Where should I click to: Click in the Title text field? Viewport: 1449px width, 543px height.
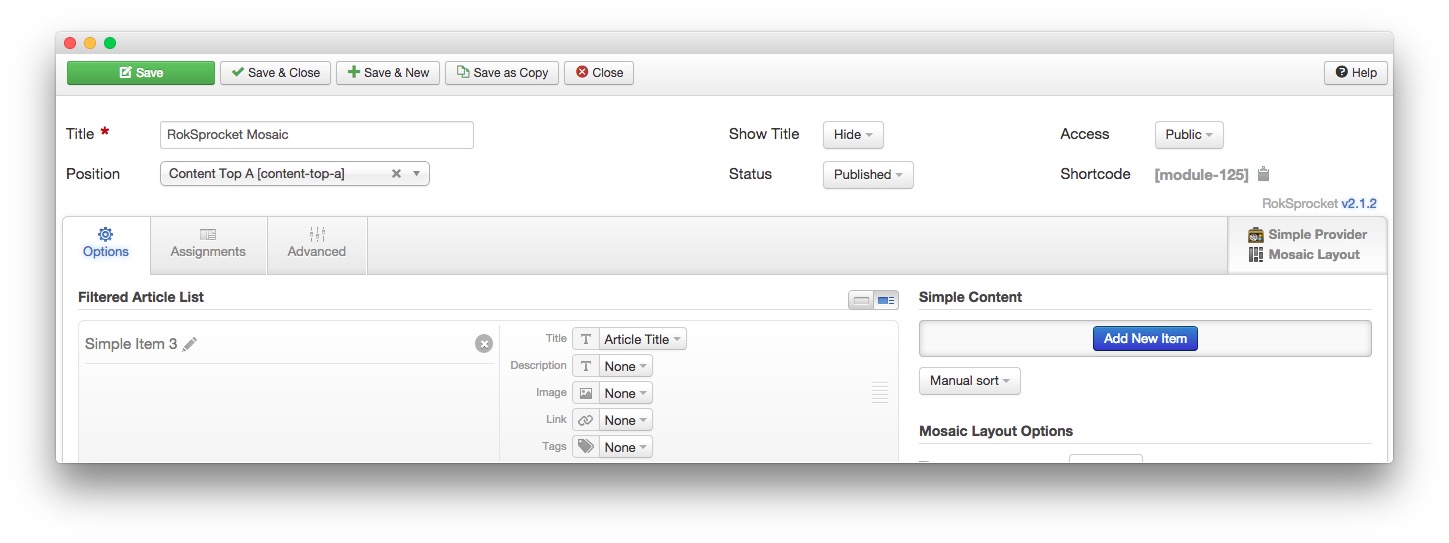tap(316, 134)
